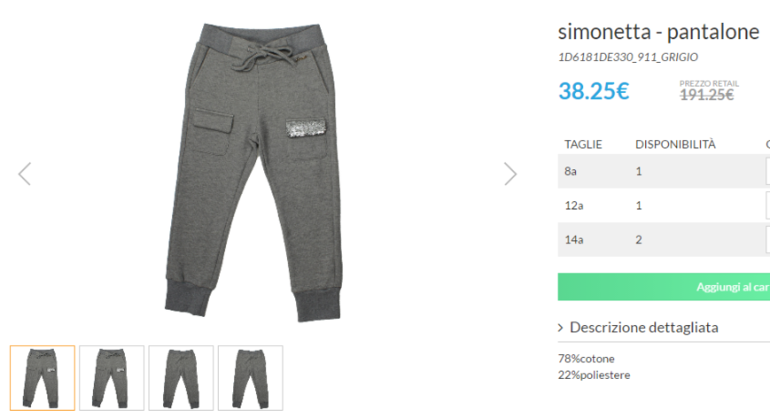Image resolution: width=770 pixels, height=418 pixels.
Task: Click the 22%poliestere composition text
Action: coord(594,375)
